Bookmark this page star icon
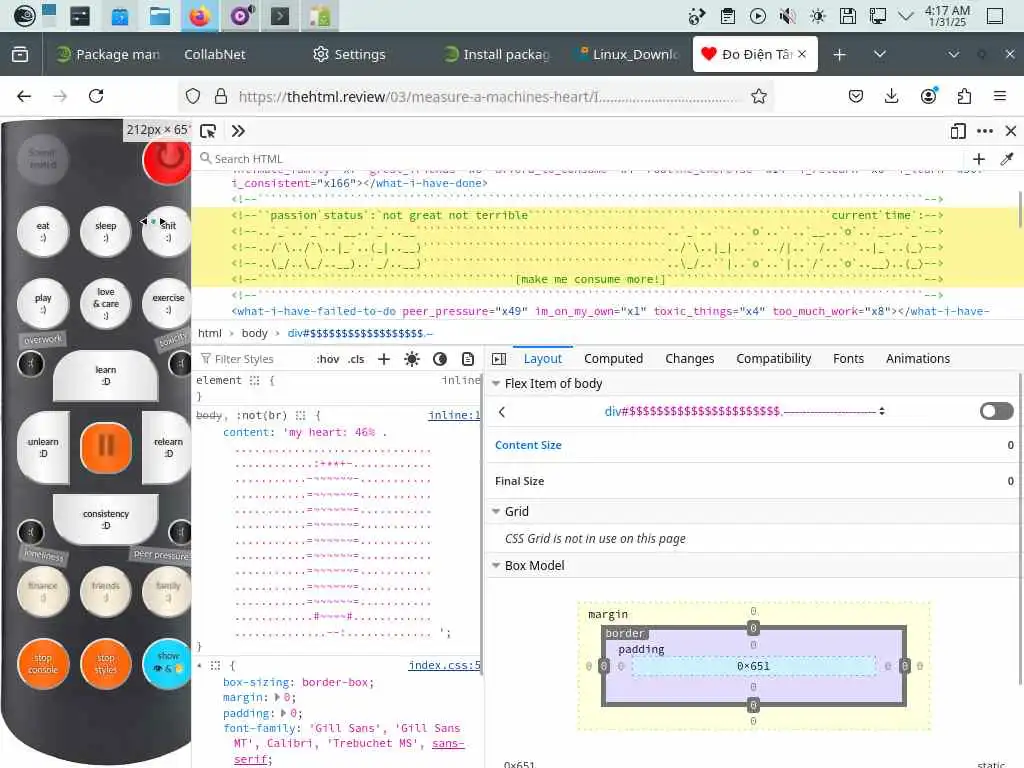 (759, 97)
